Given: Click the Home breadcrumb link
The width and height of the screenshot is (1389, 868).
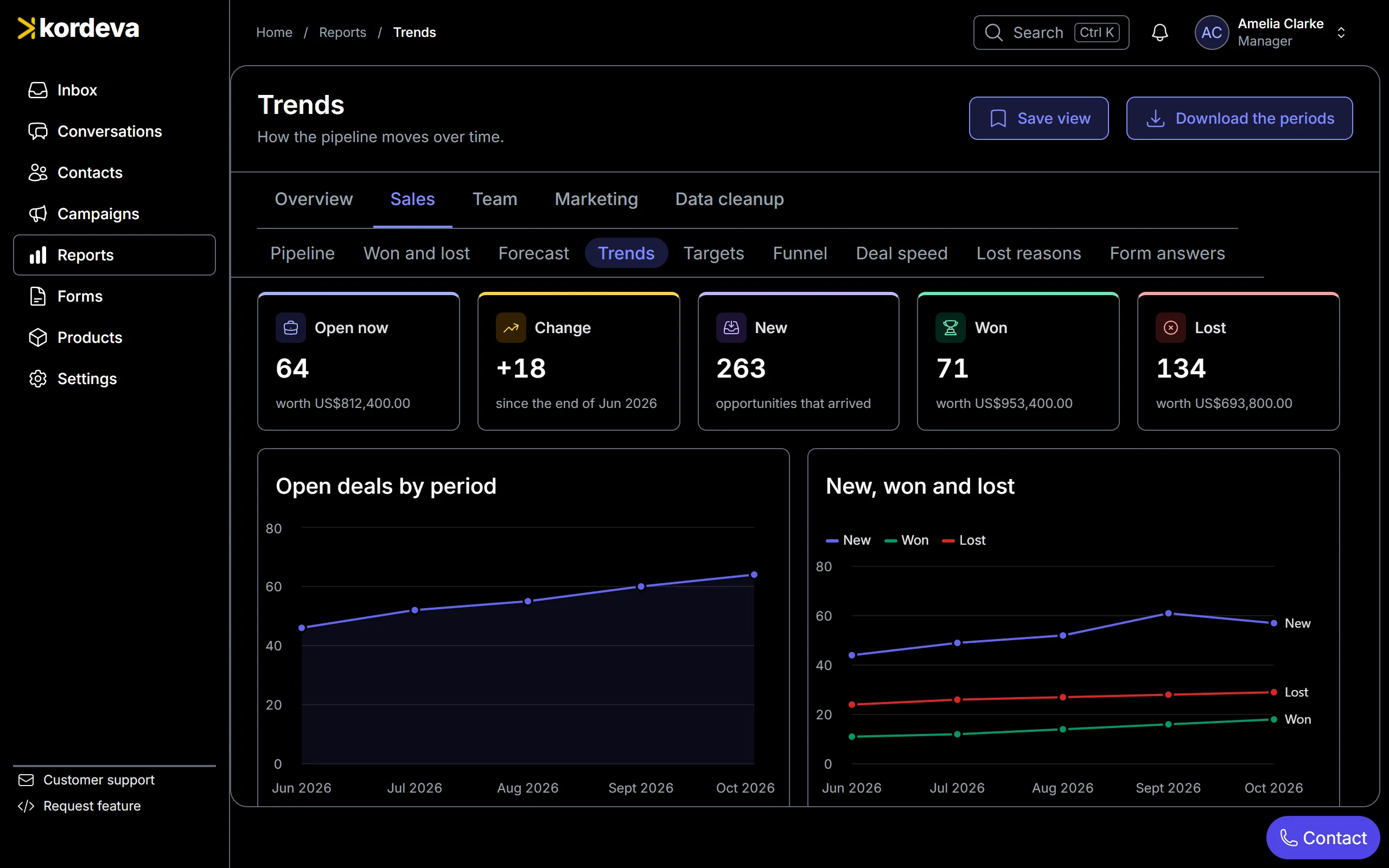Looking at the screenshot, I should [x=275, y=33].
